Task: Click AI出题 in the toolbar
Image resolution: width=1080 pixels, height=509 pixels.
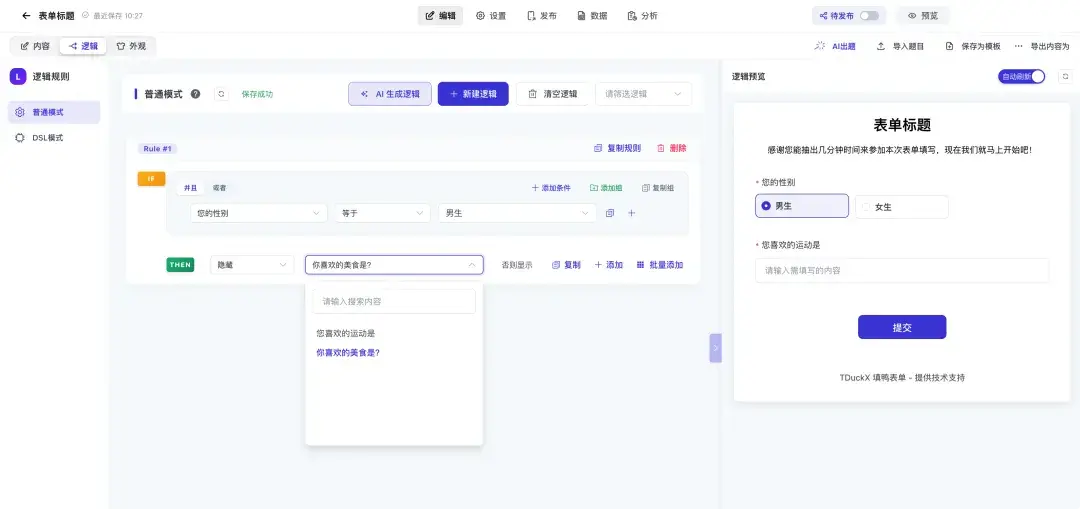Action: (835, 46)
